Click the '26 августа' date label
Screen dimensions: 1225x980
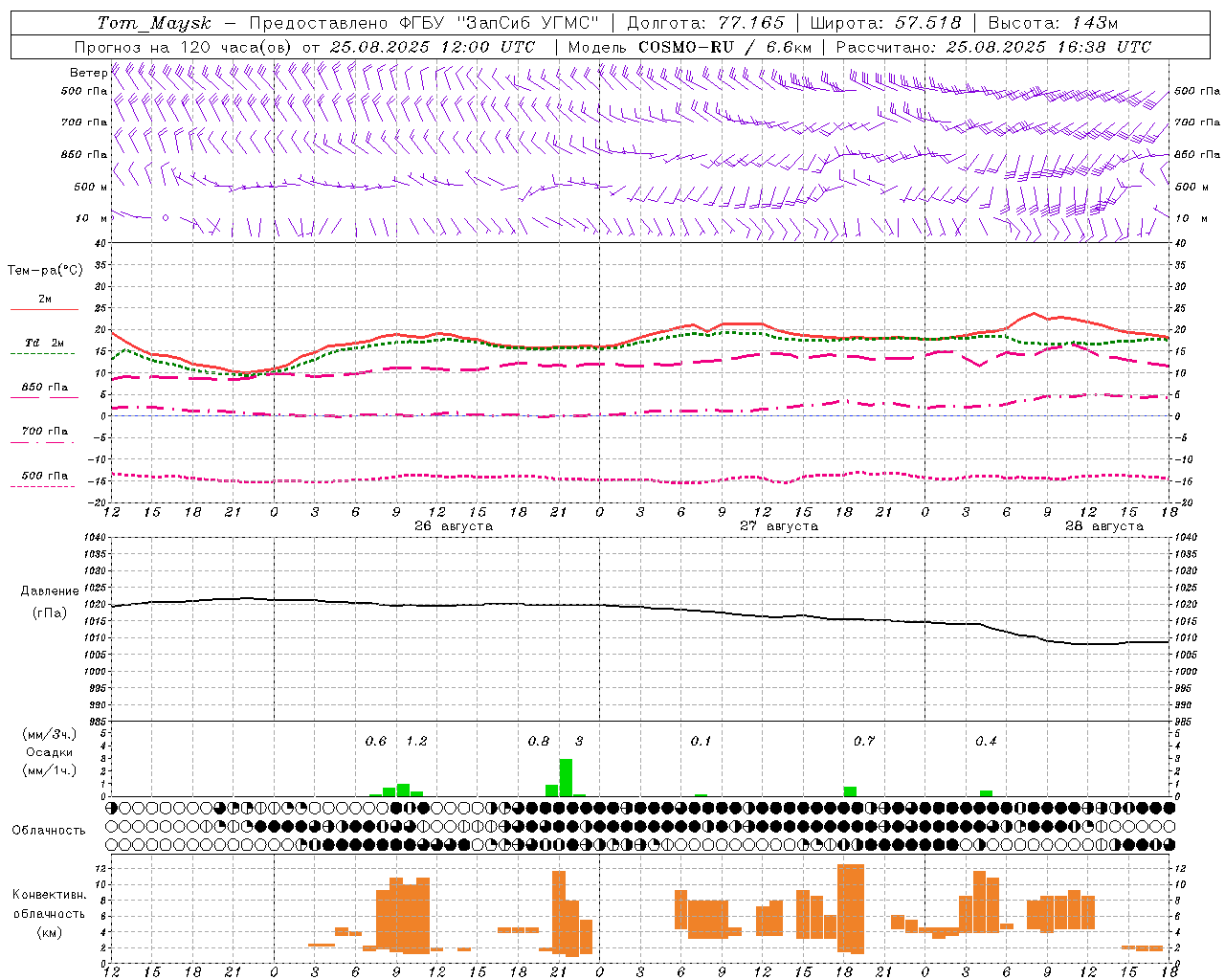point(453,526)
